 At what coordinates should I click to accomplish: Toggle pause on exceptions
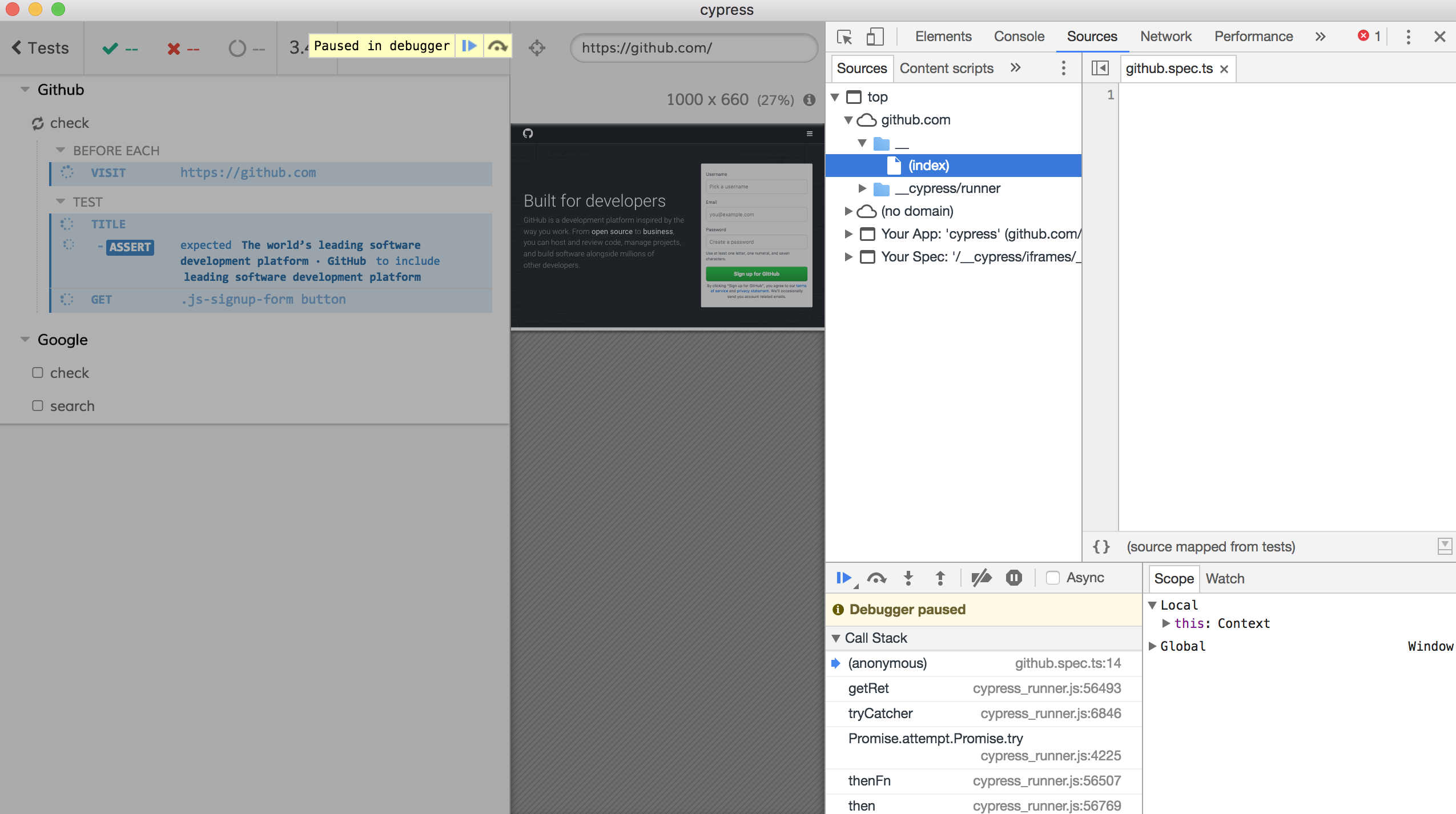(x=1013, y=578)
